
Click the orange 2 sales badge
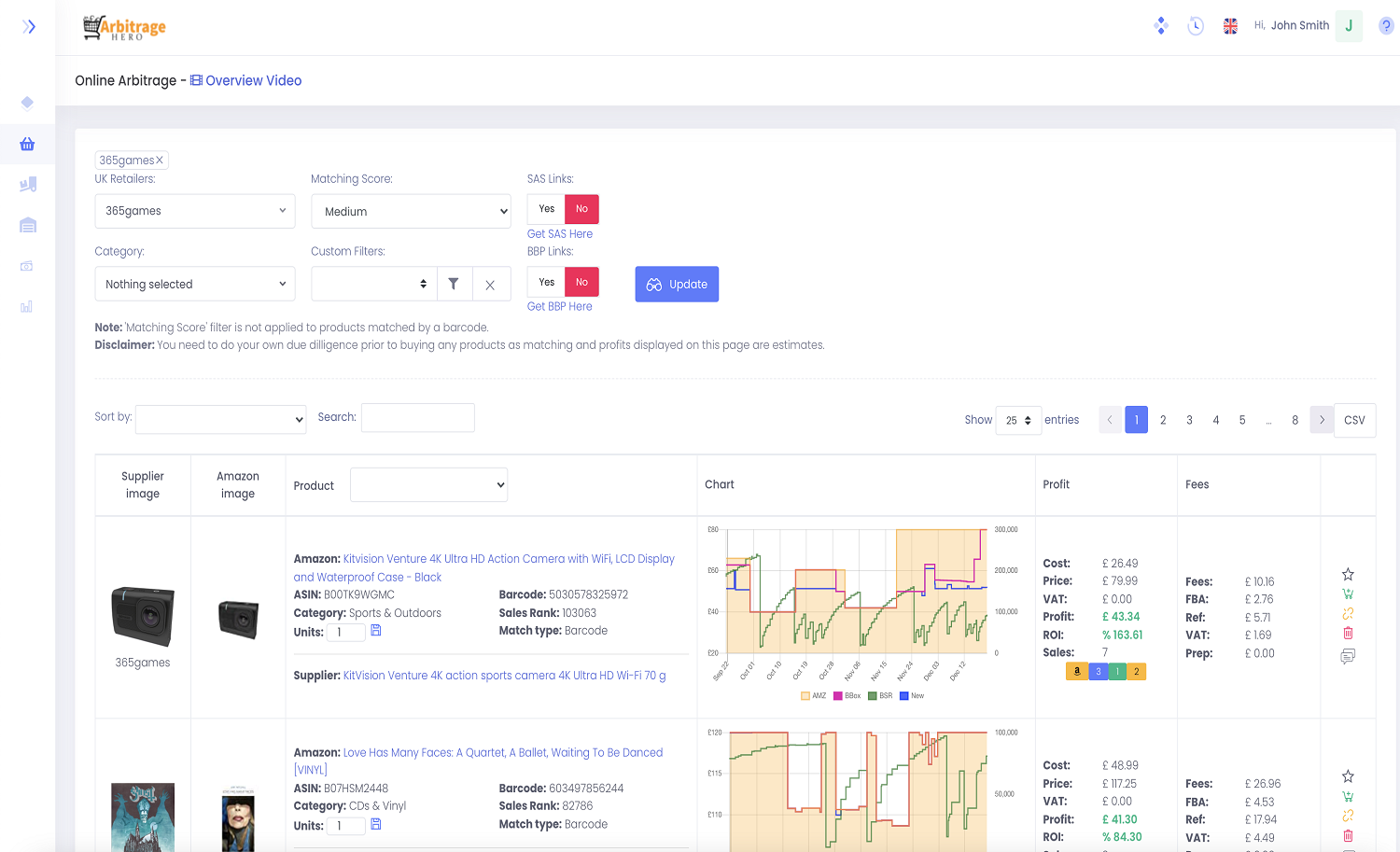tap(1136, 671)
